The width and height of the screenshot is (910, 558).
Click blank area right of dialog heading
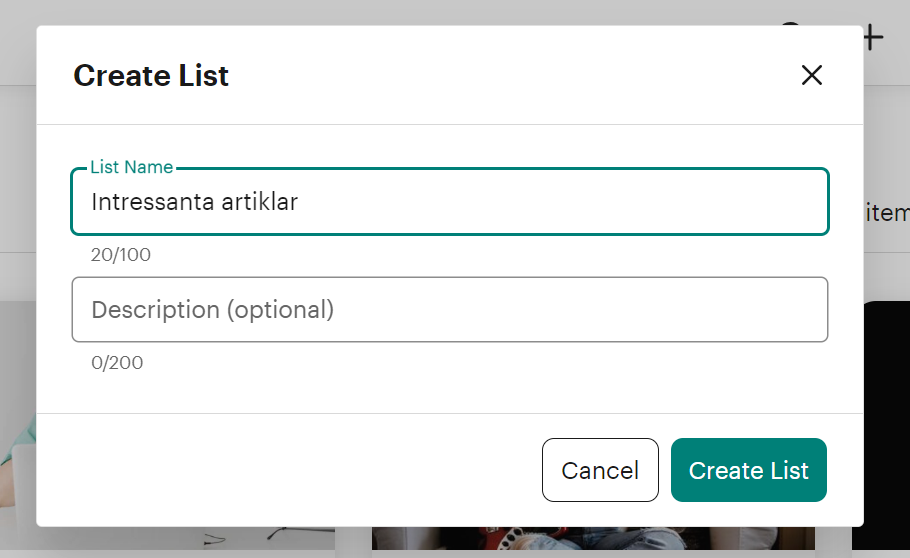click(x=511, y=75)
